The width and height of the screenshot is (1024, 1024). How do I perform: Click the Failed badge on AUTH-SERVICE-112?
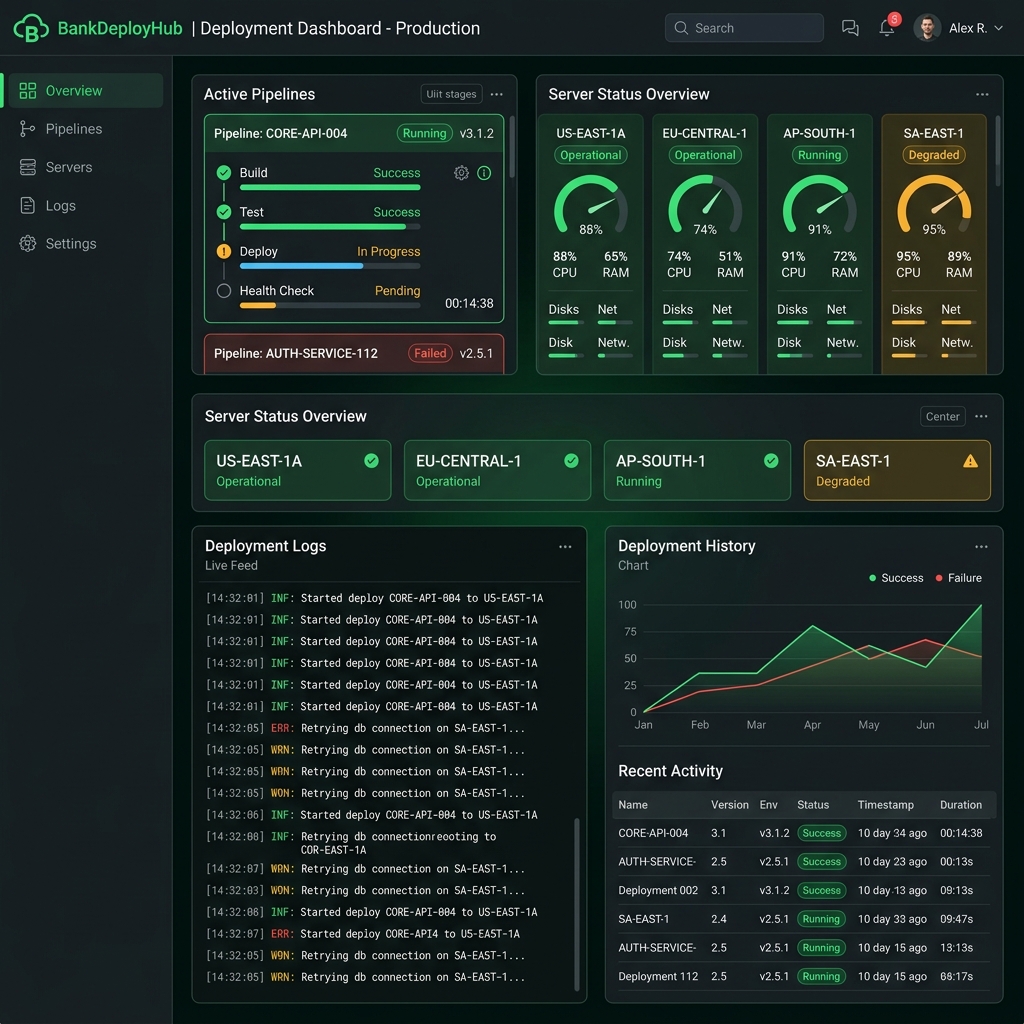(430, 353)
